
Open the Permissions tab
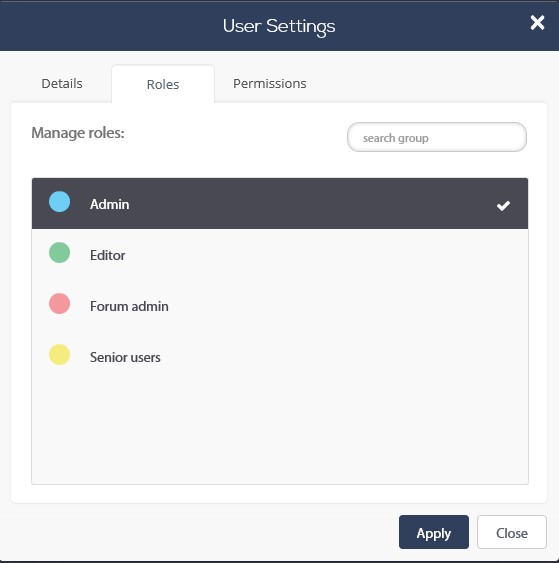tap(270, 84)
